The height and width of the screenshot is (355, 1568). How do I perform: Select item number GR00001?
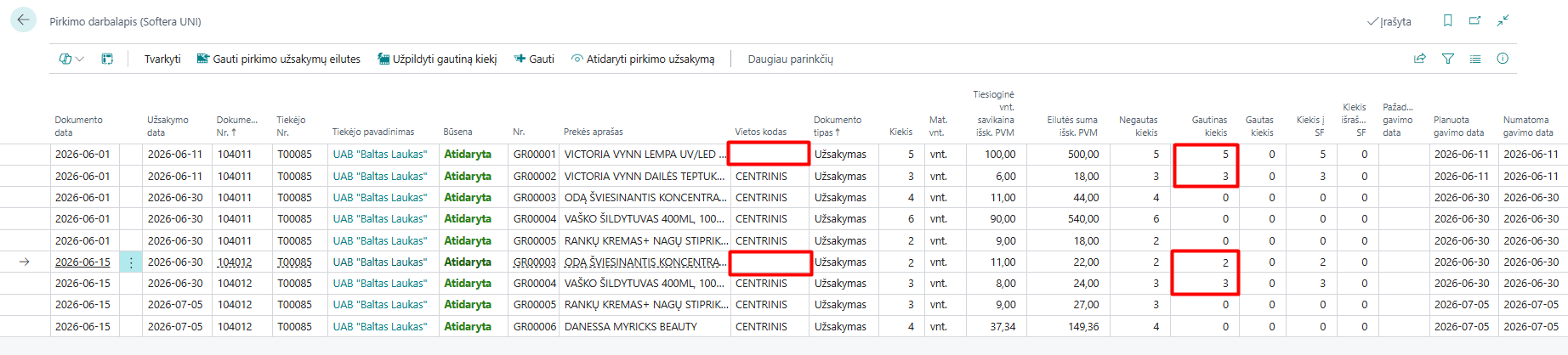tap(534, 155)
